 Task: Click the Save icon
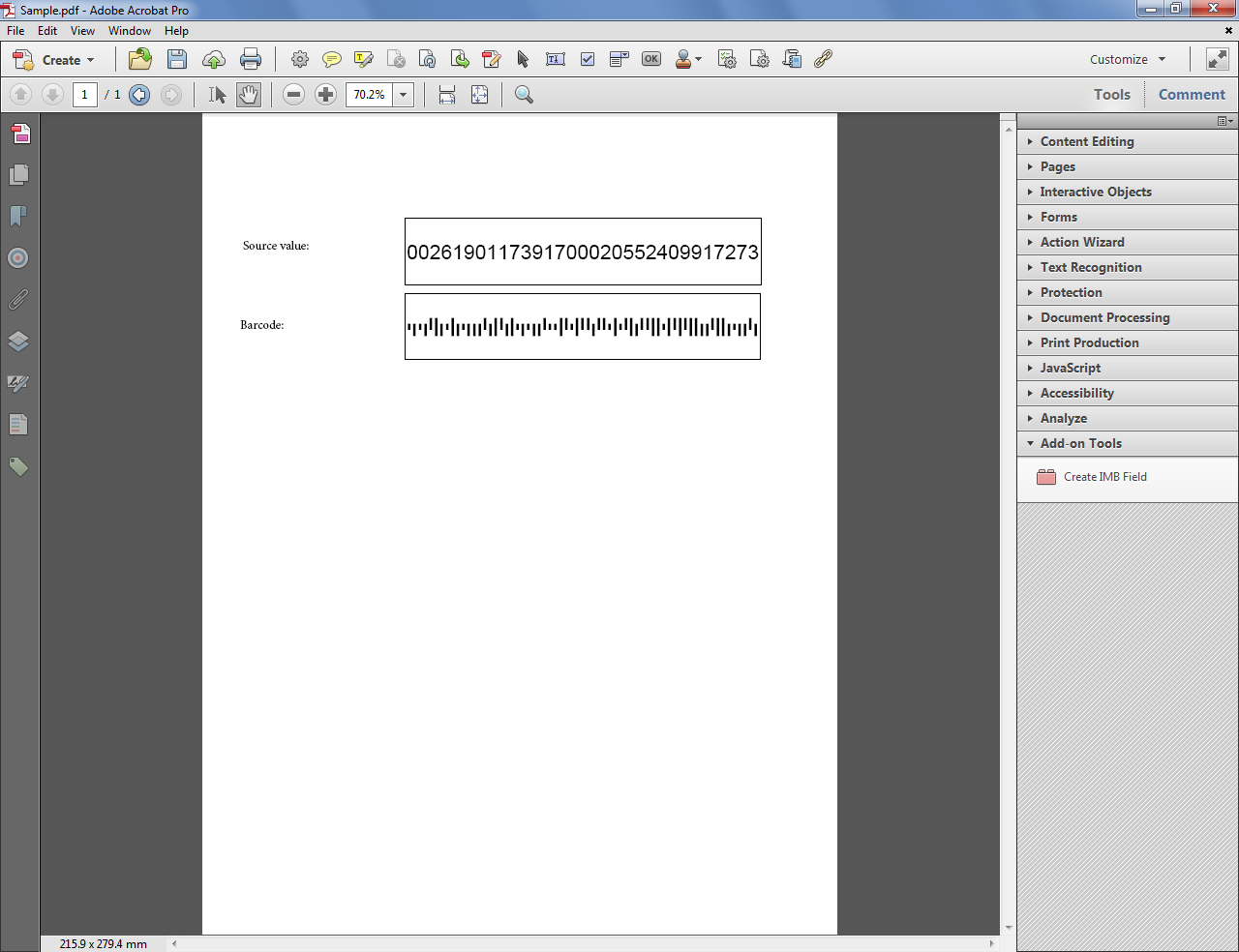176,59
